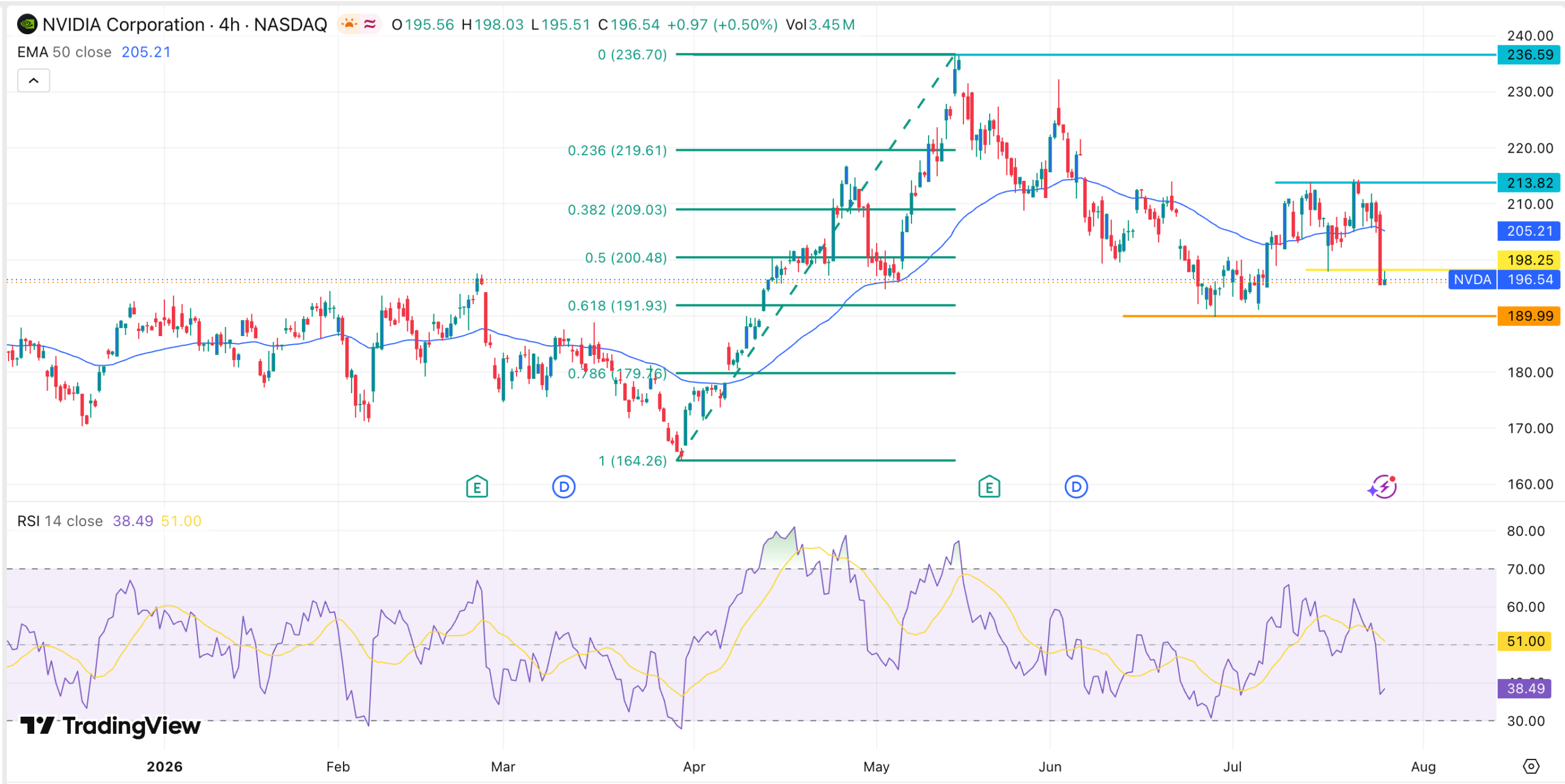Click the purple lightning event icon near July end
1565x784 pixels.
(1382, 487)
